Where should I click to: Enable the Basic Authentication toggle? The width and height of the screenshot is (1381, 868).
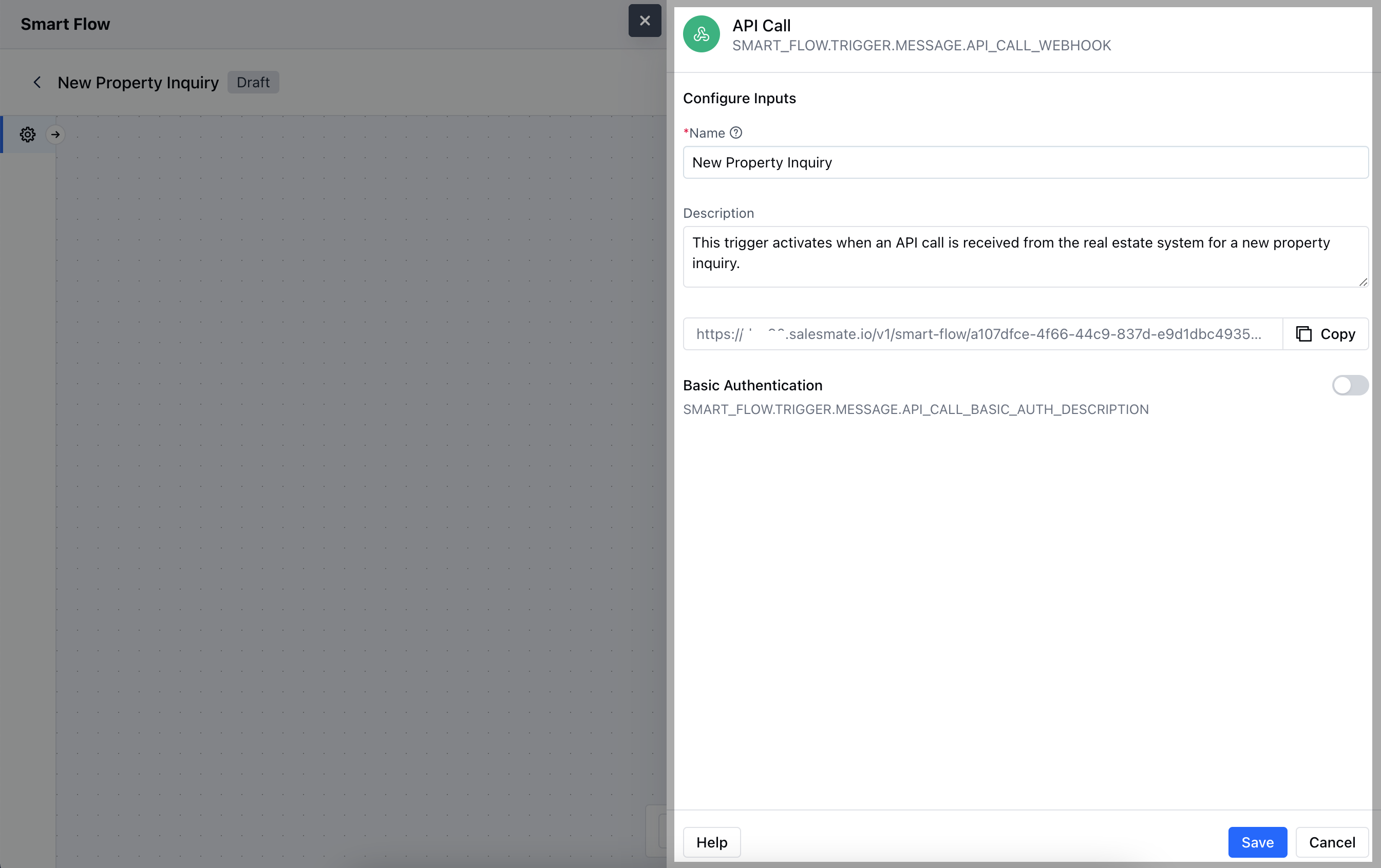pyautogui.click(x=1350, y=386)
